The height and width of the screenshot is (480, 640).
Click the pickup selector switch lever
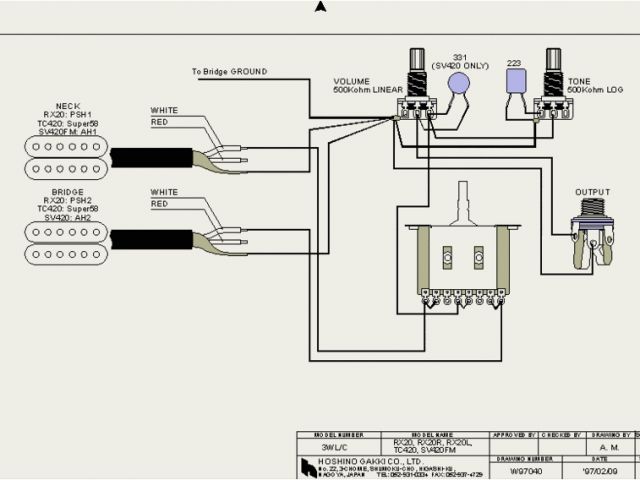point(463,202)
